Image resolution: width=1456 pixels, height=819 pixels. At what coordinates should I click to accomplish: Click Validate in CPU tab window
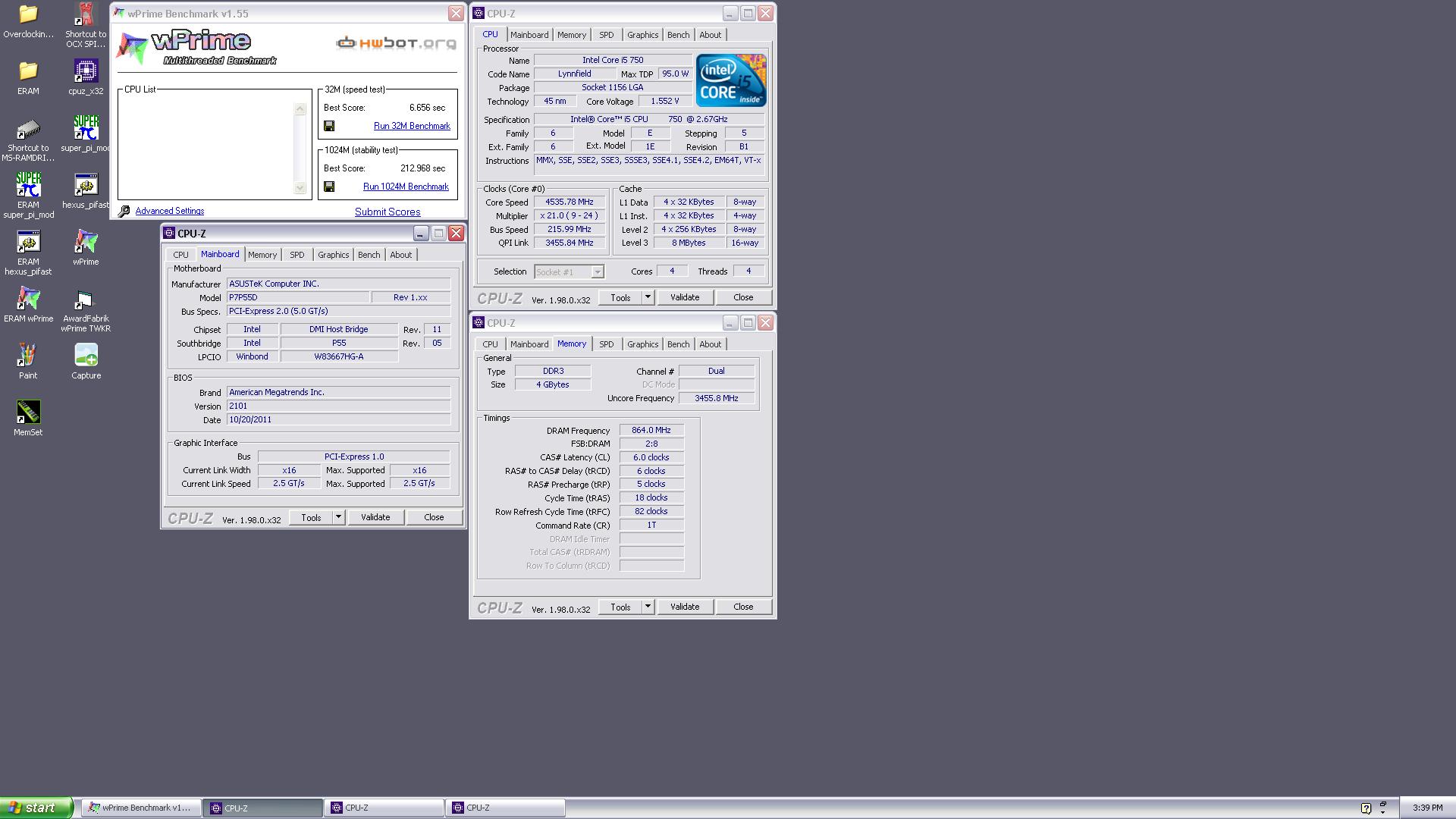(x=685, y=297)
